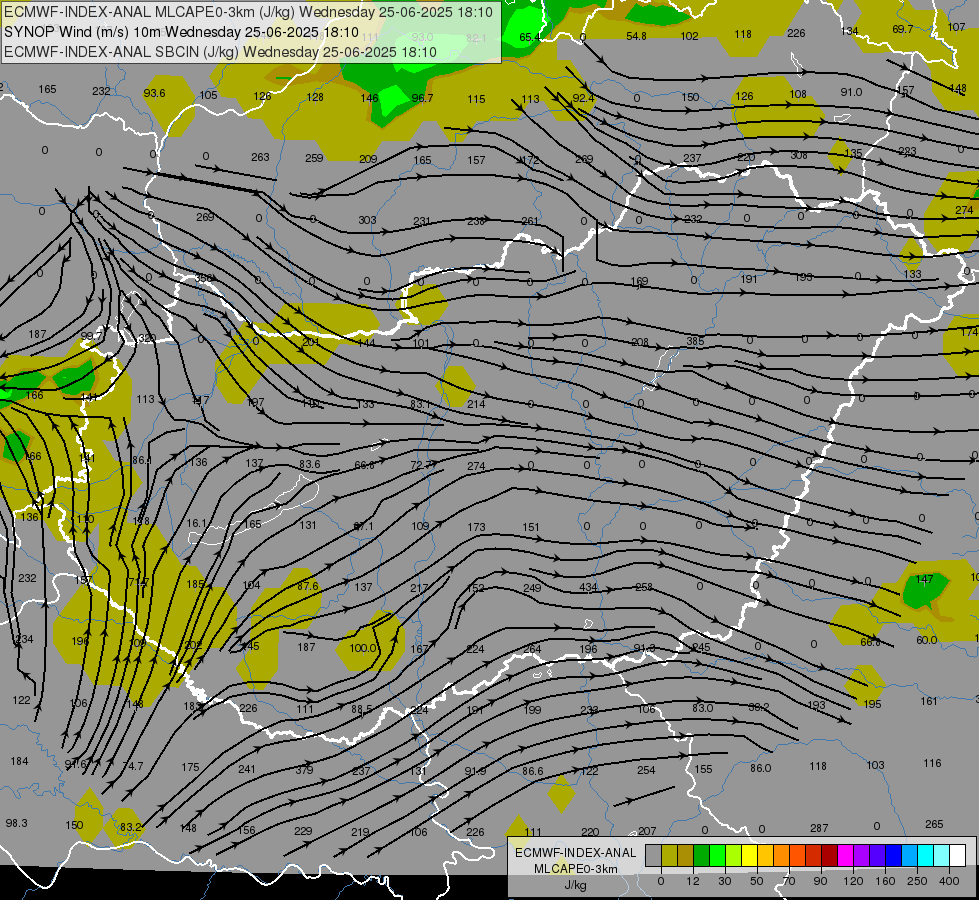Click the map value 93.6

[x=154, y=93]
